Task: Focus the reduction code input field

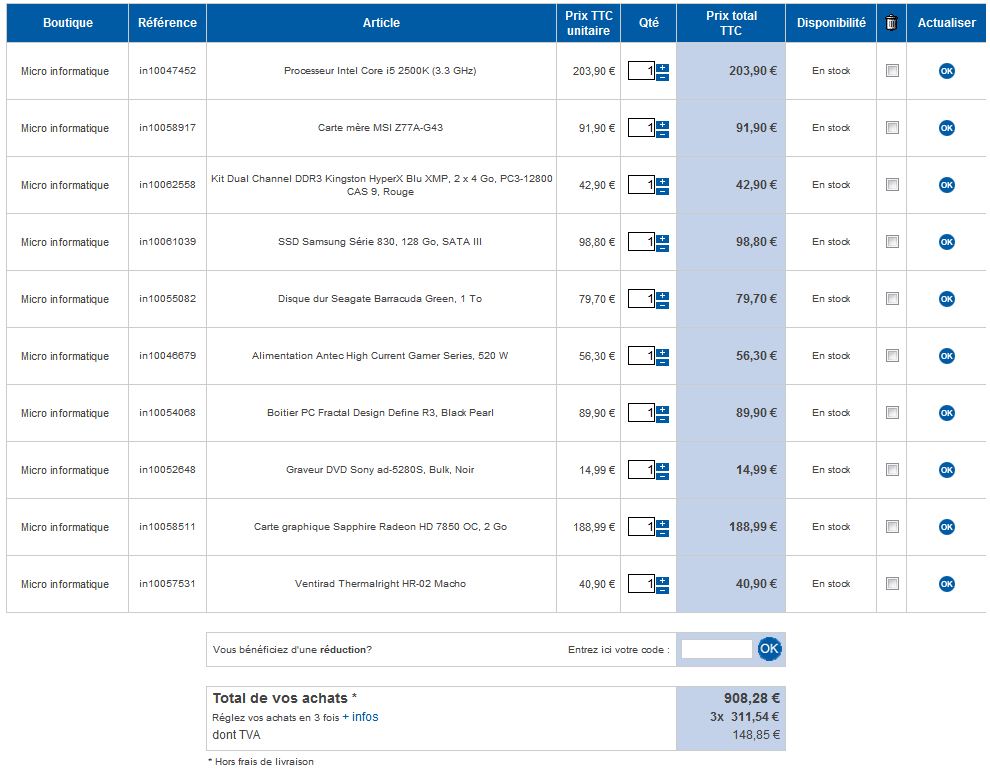Action: pyautogui.click(x=717, y=649)
